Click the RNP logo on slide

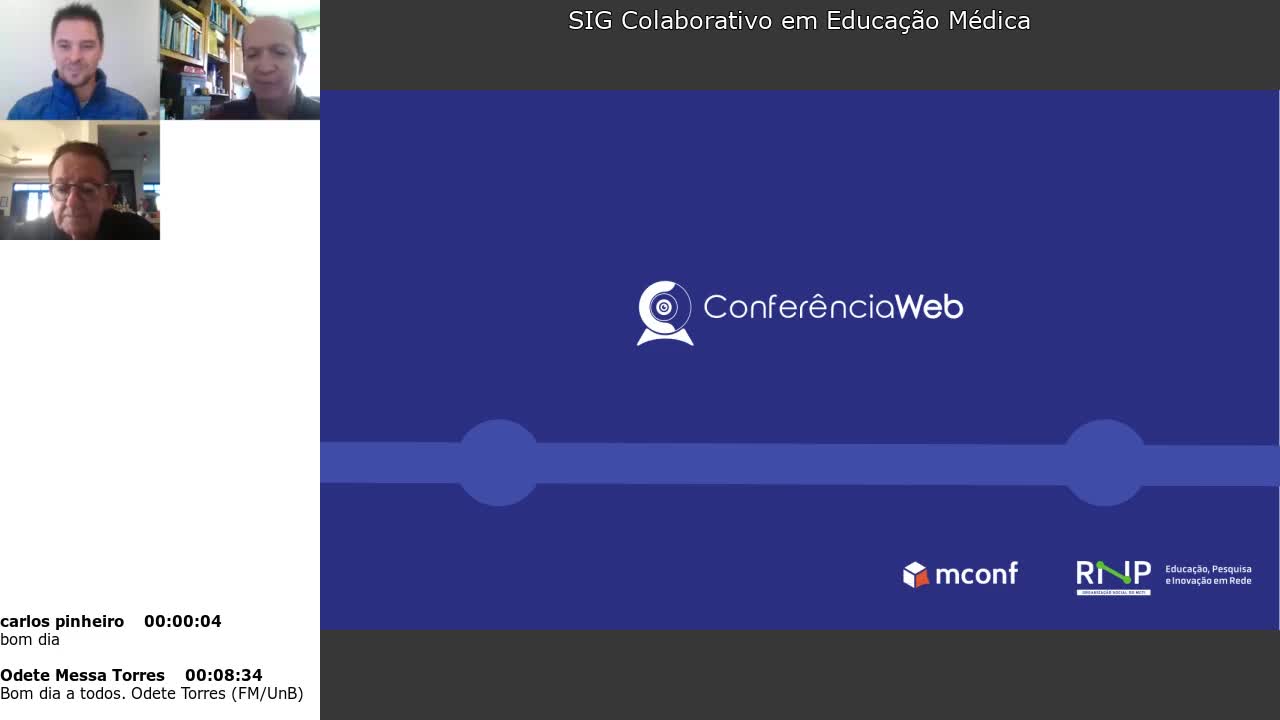pyautogui.click(x=1113, y=577)
